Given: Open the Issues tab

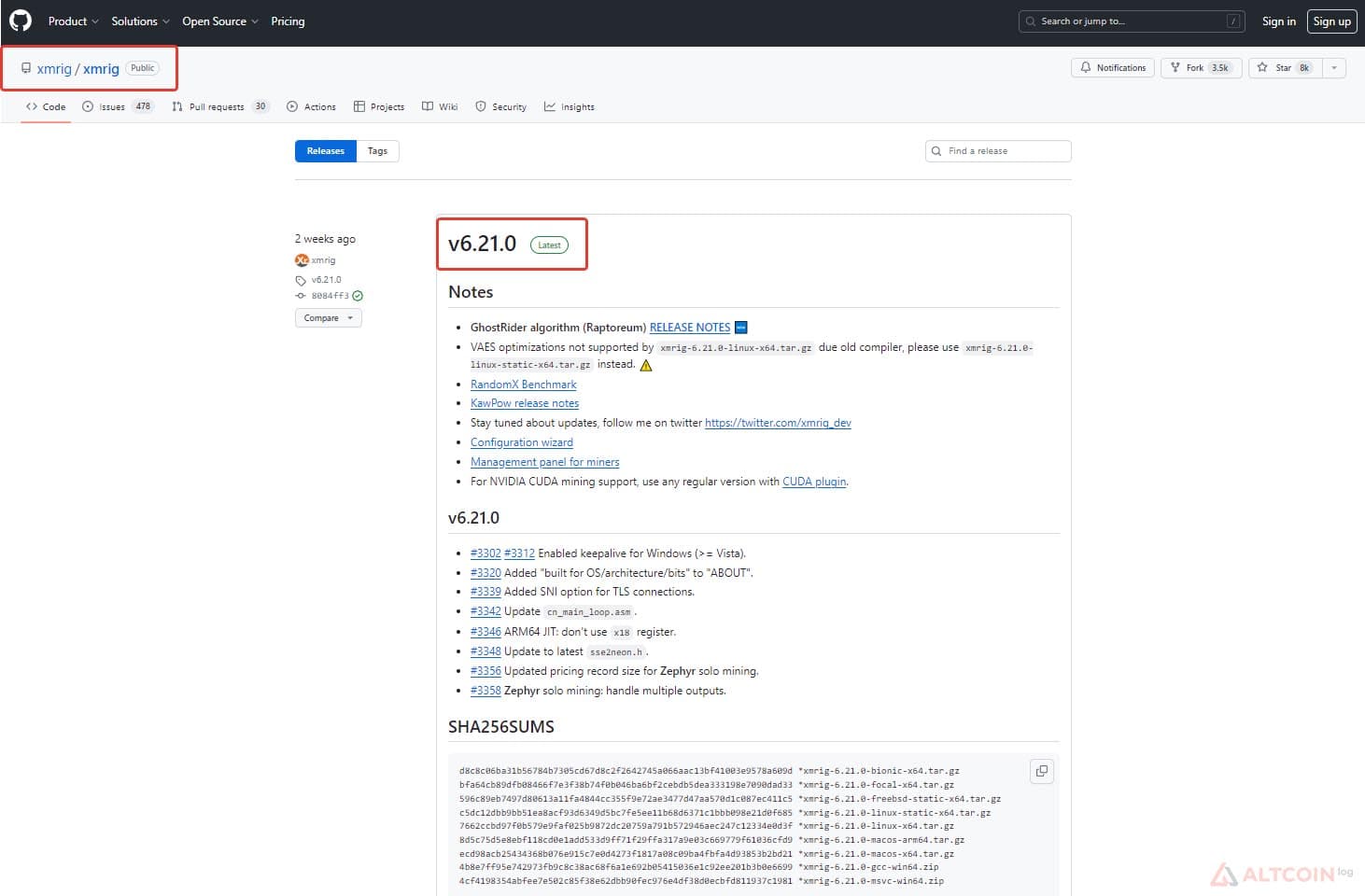Looking at the screenshot, I should (118, 107).
